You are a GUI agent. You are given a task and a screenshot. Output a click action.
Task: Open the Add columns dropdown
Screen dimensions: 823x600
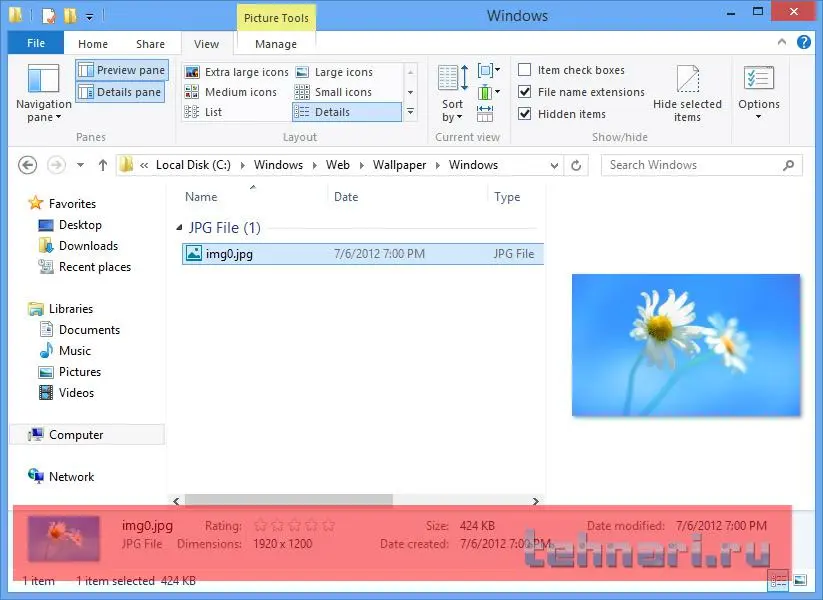point(489,92)
